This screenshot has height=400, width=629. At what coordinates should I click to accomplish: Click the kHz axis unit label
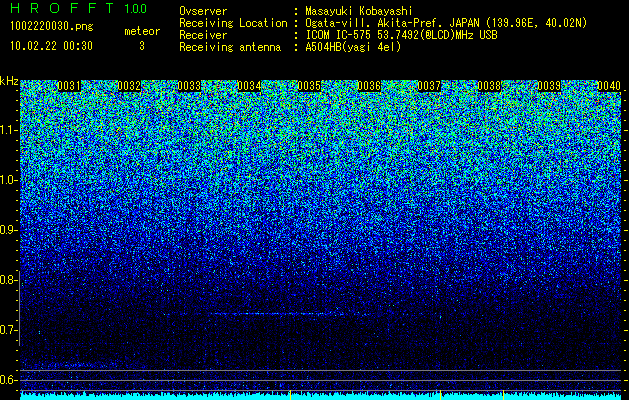coord(9,81)
